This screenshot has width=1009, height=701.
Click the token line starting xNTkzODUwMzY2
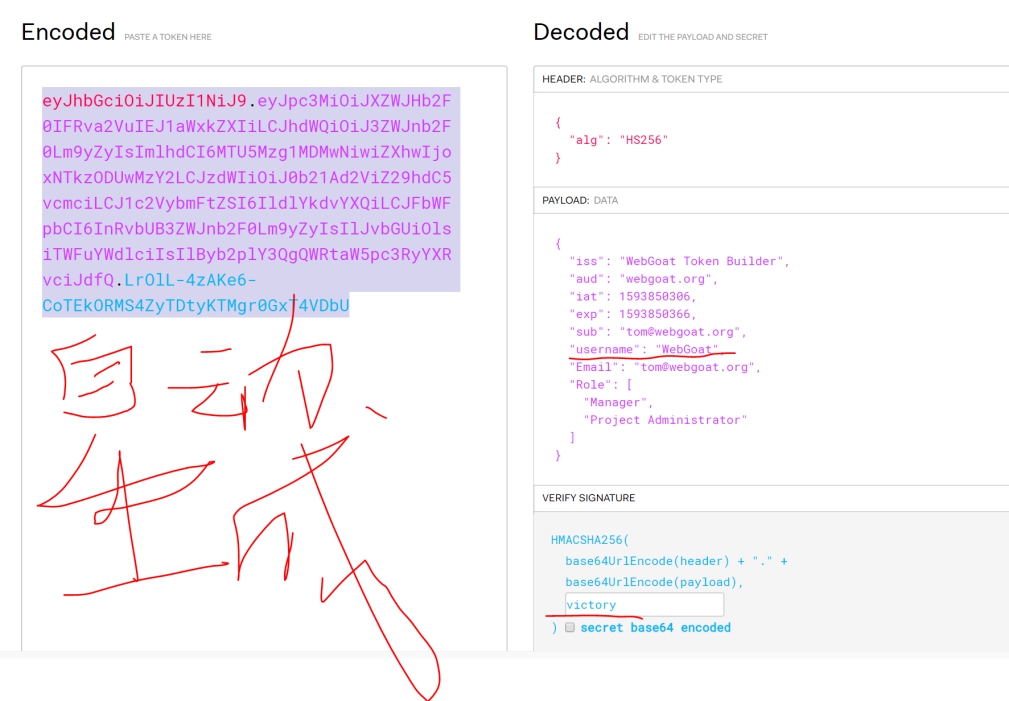(247, 178)
